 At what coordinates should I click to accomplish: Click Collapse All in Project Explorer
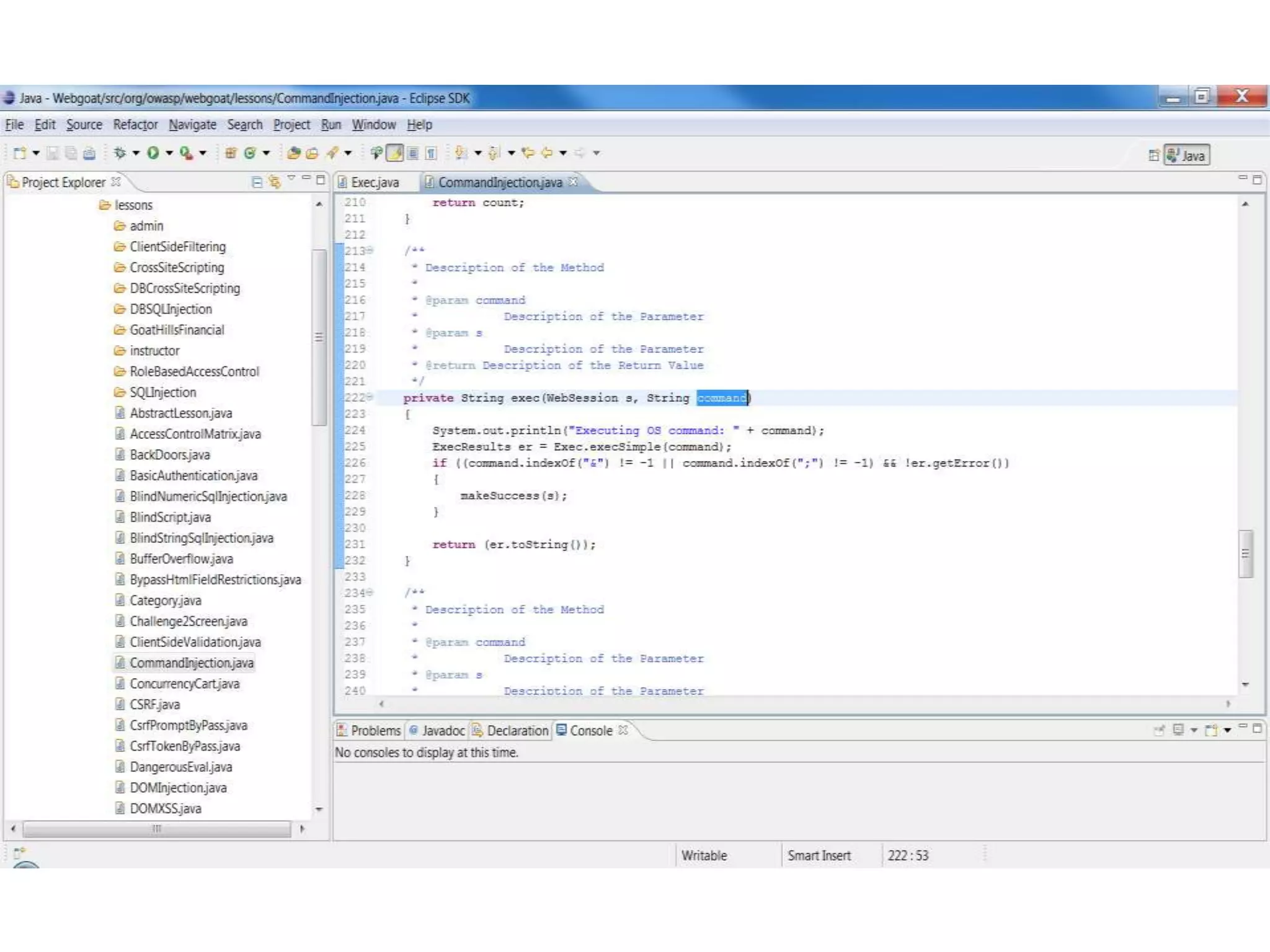pos(257,182)
